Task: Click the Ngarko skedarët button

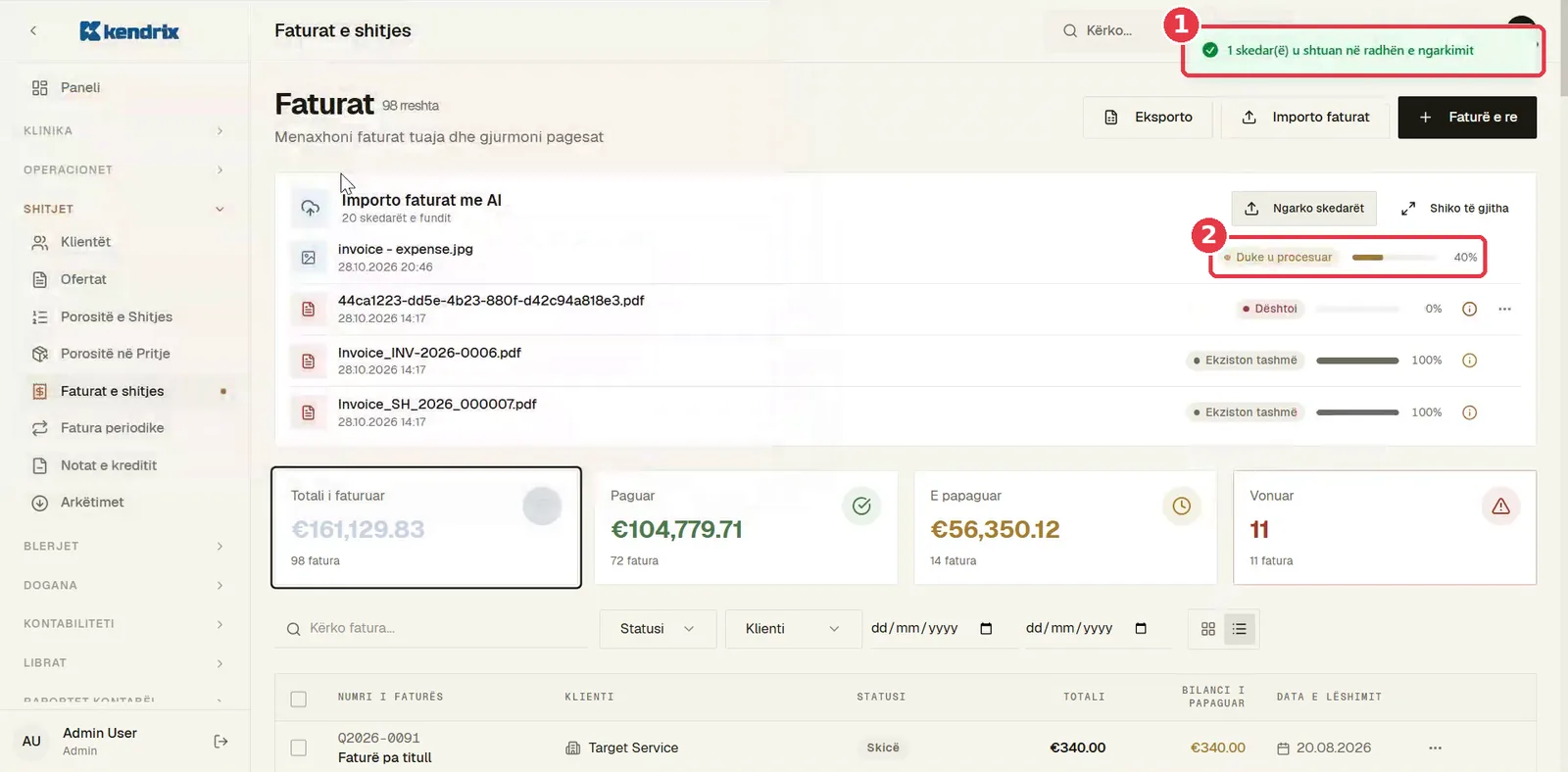Action: (1303, 209)
